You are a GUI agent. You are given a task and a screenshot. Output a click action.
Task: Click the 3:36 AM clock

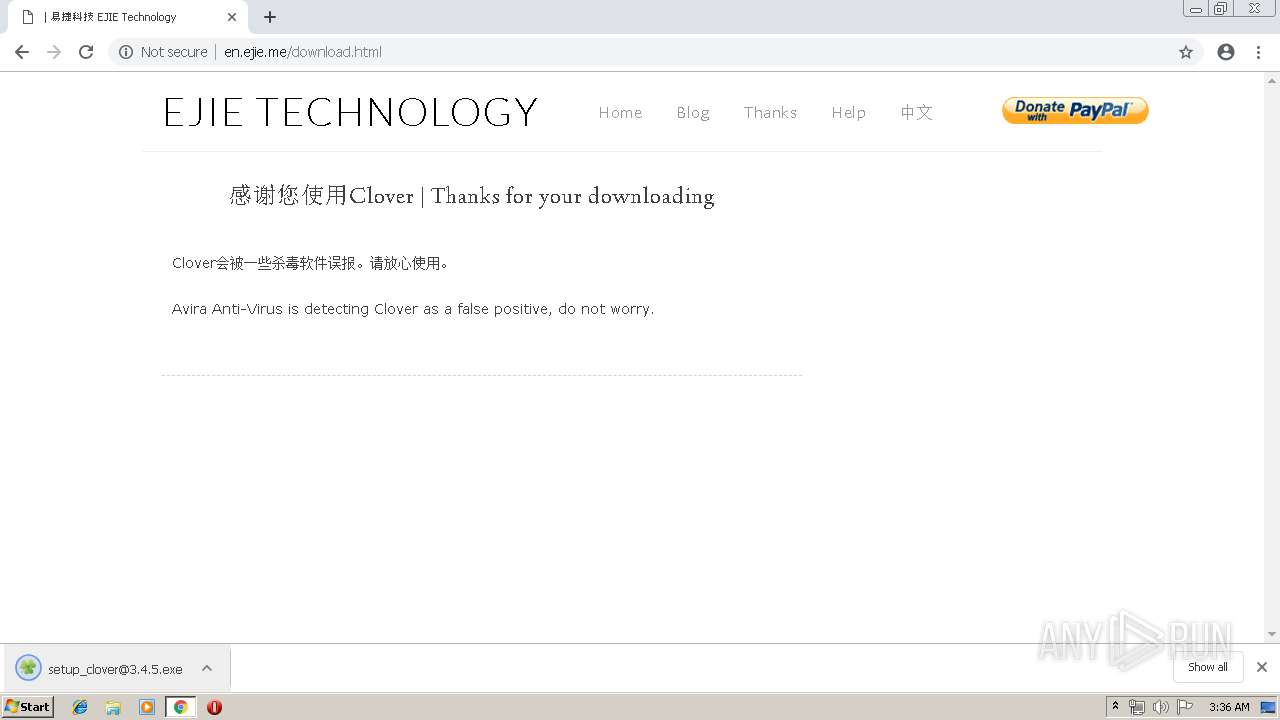coord(1229,707)
